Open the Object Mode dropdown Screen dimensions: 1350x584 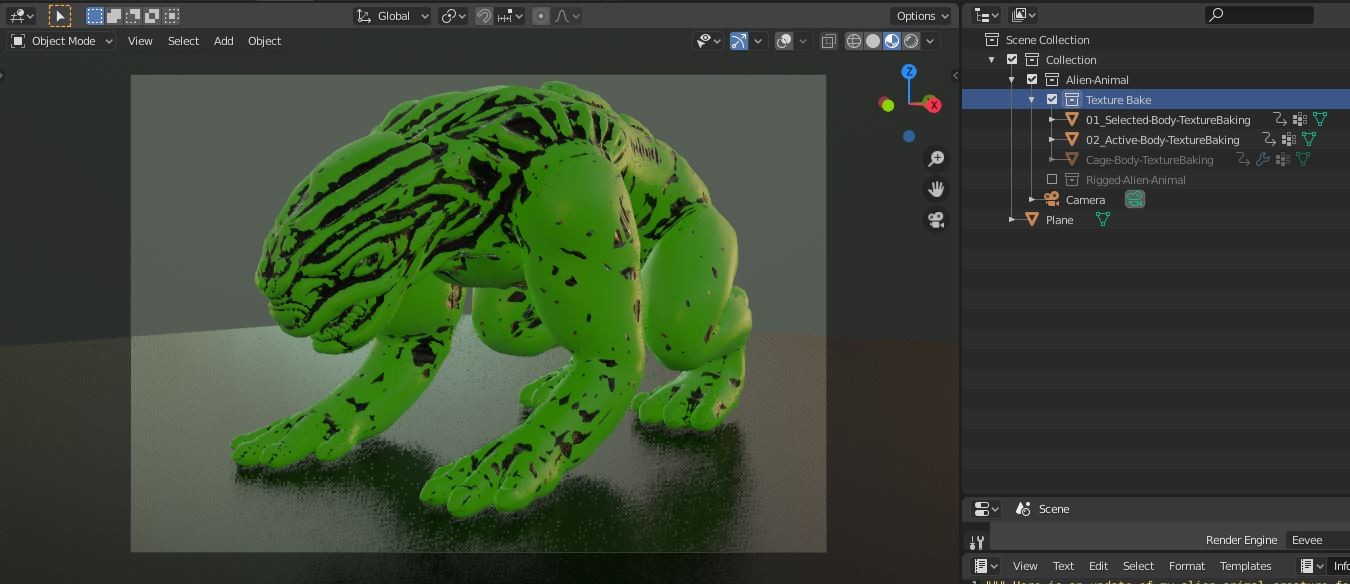pyautogui.click(x=62, y=41)
